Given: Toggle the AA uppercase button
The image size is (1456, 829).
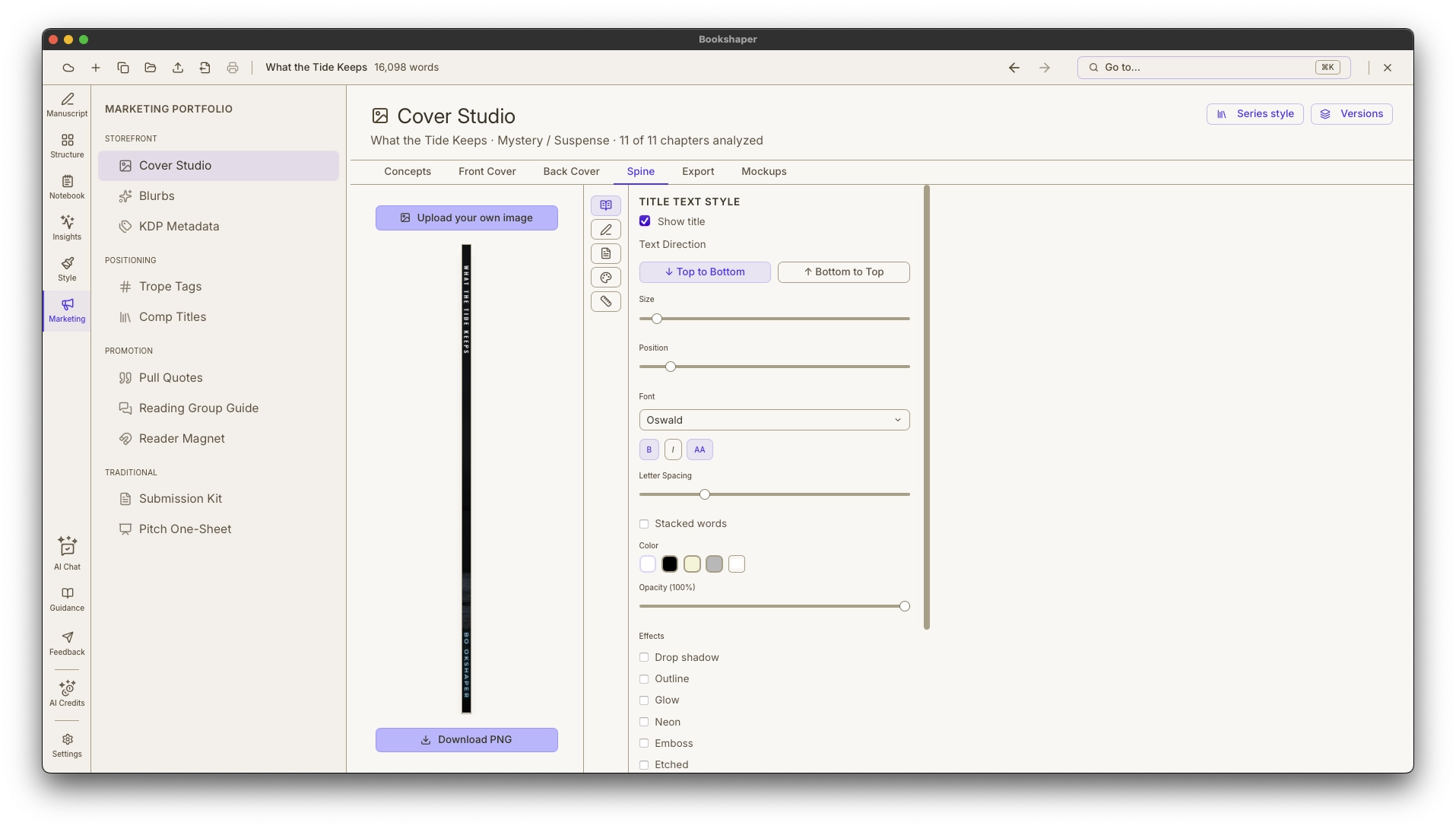Looking at the screenshot, I should 699,449.
